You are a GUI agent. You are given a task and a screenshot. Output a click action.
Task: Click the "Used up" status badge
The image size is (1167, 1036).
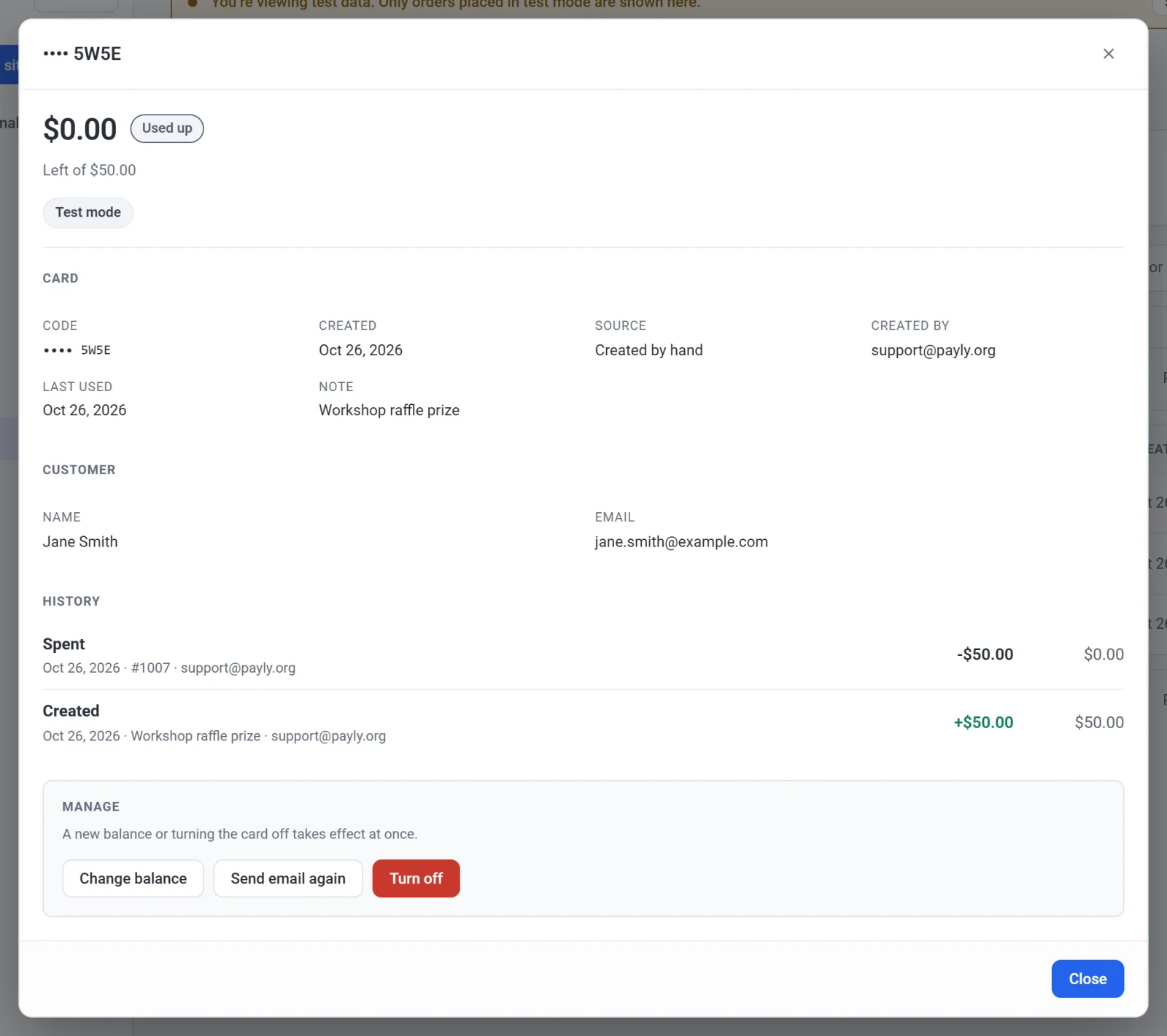pyautogui.click(x=167, y=128)
